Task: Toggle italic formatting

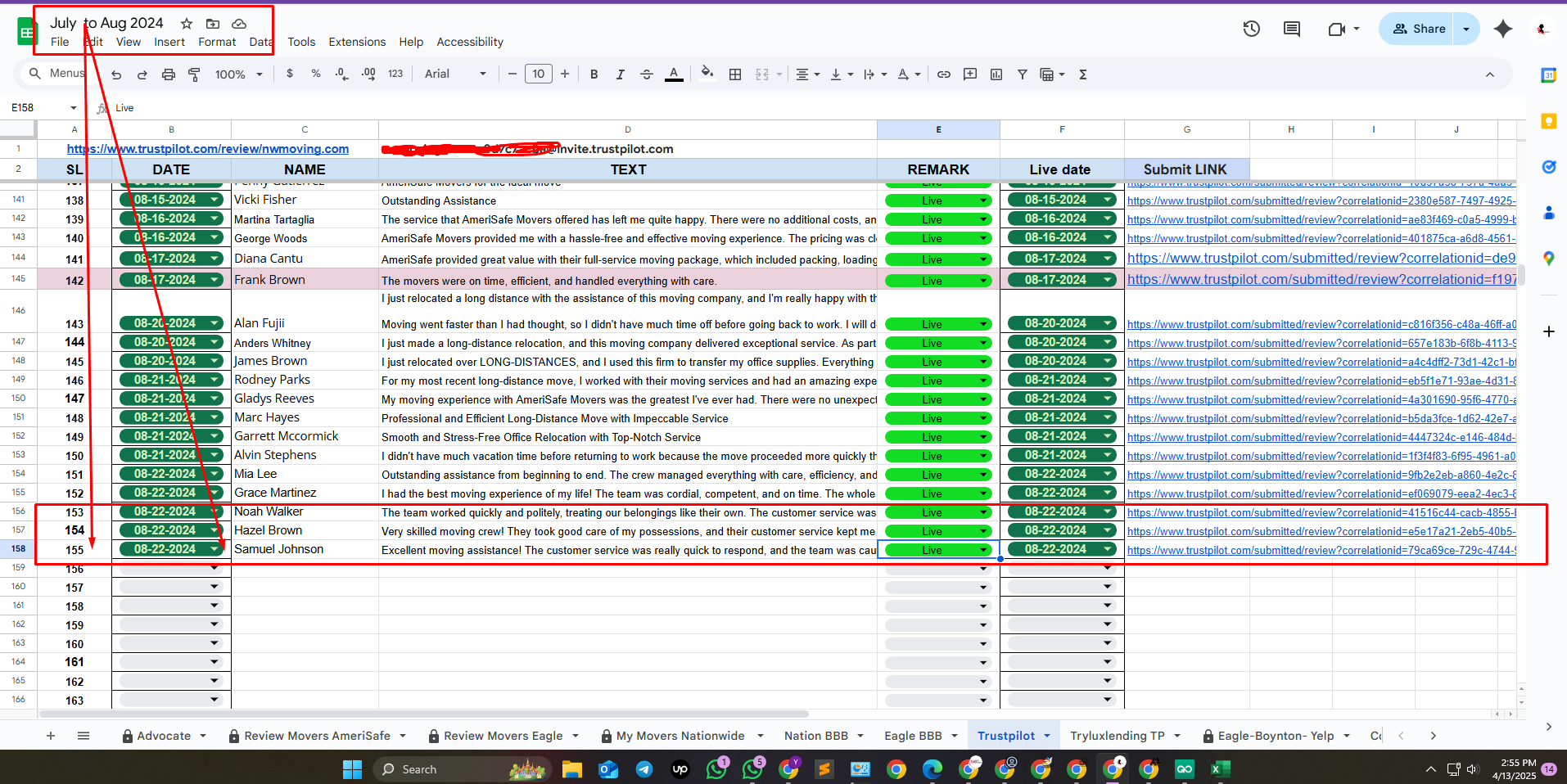Action: tap(621, 74)
